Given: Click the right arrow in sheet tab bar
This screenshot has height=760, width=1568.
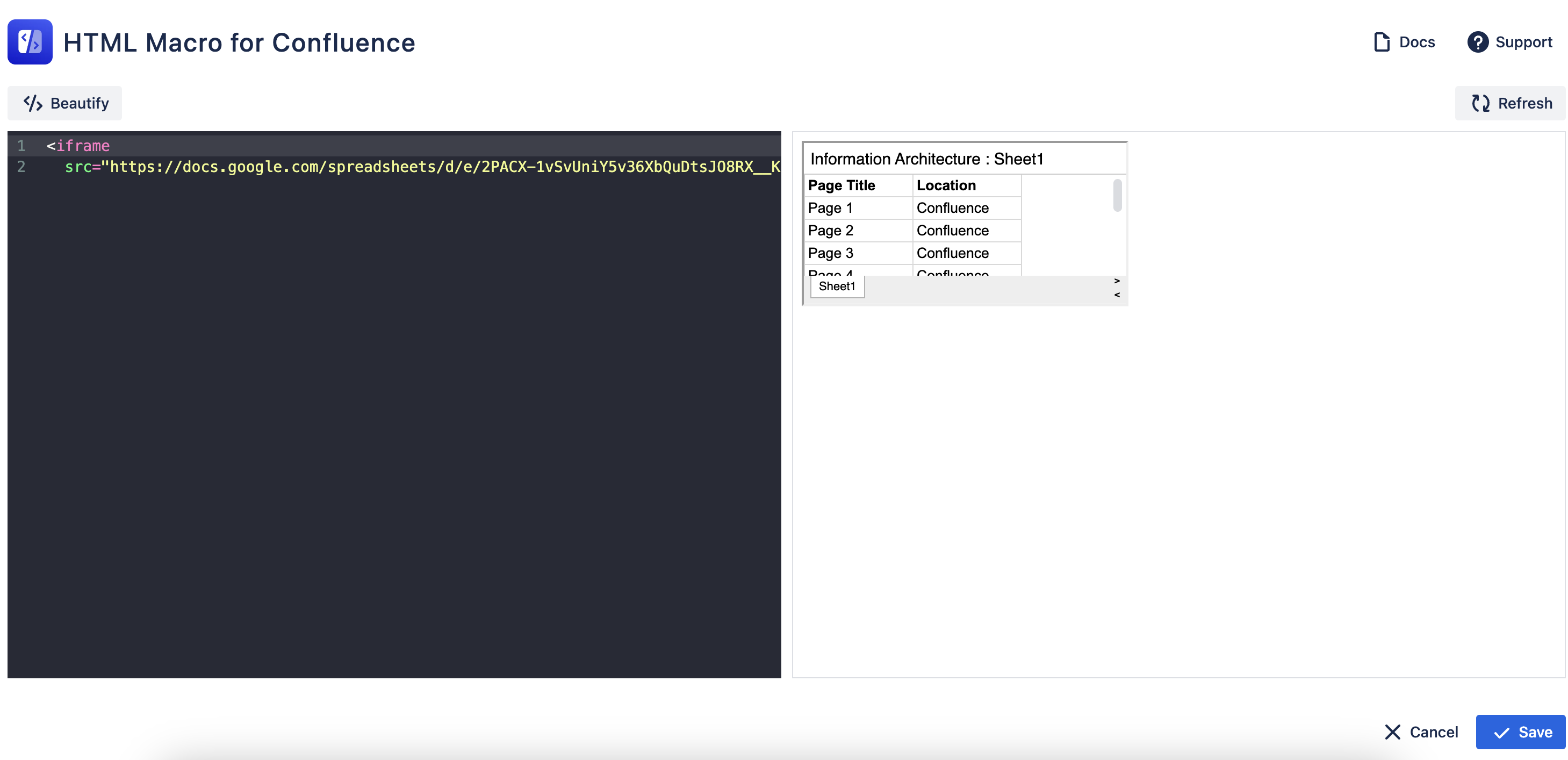Looking at the screenshot, I should [x=1116, y=281].
